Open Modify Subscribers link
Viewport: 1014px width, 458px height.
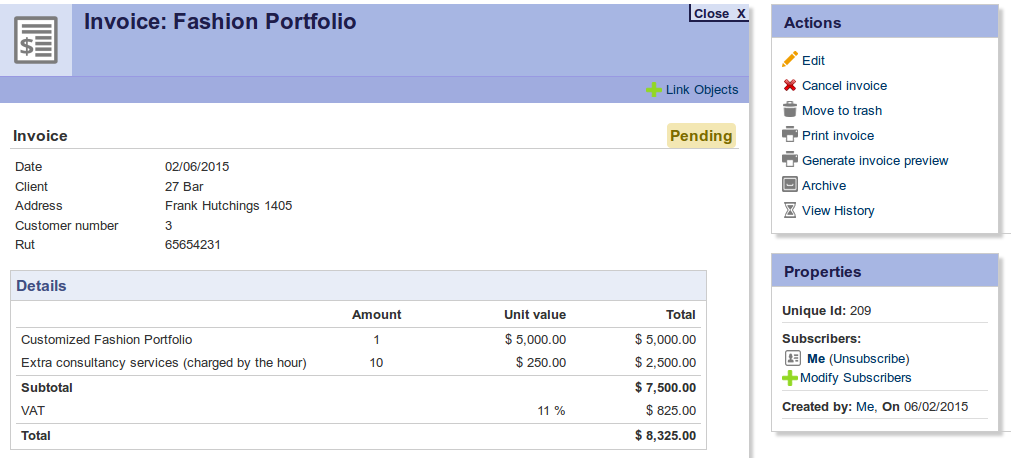855,378
